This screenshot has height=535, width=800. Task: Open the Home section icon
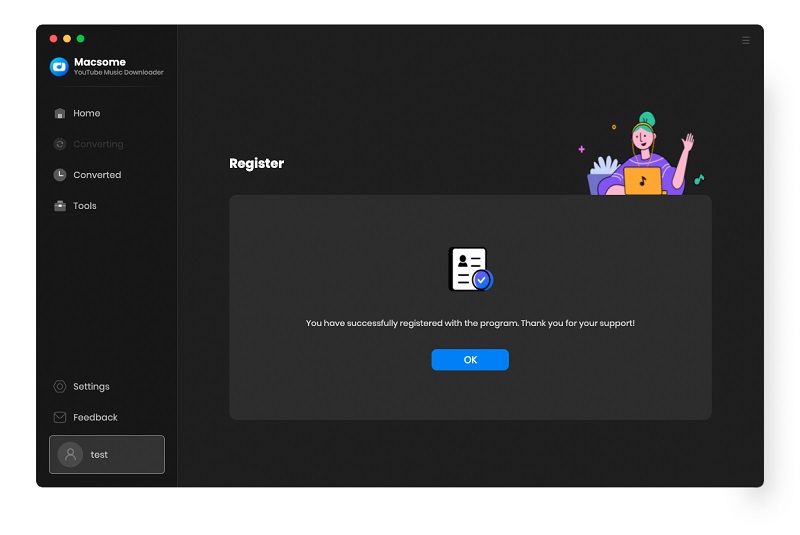[60, 113]
